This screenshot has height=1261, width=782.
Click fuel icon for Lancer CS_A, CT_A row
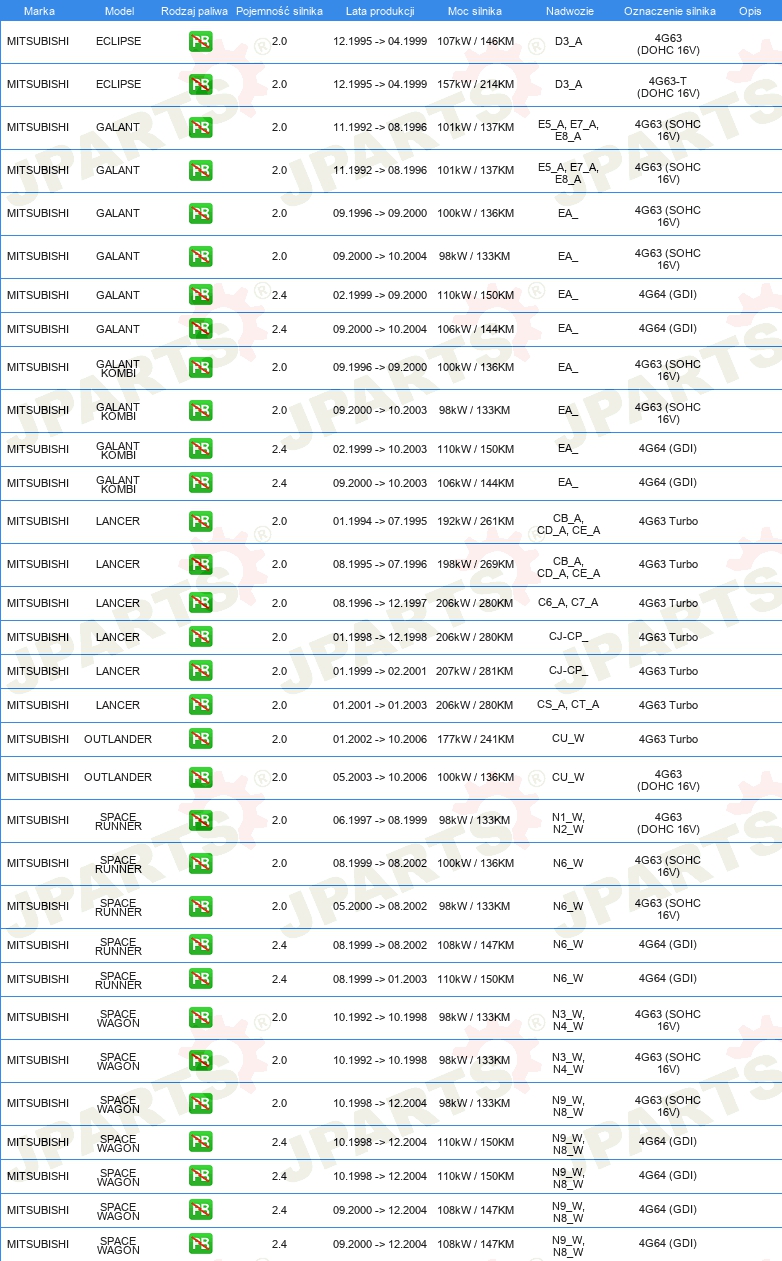pos(200,705)
